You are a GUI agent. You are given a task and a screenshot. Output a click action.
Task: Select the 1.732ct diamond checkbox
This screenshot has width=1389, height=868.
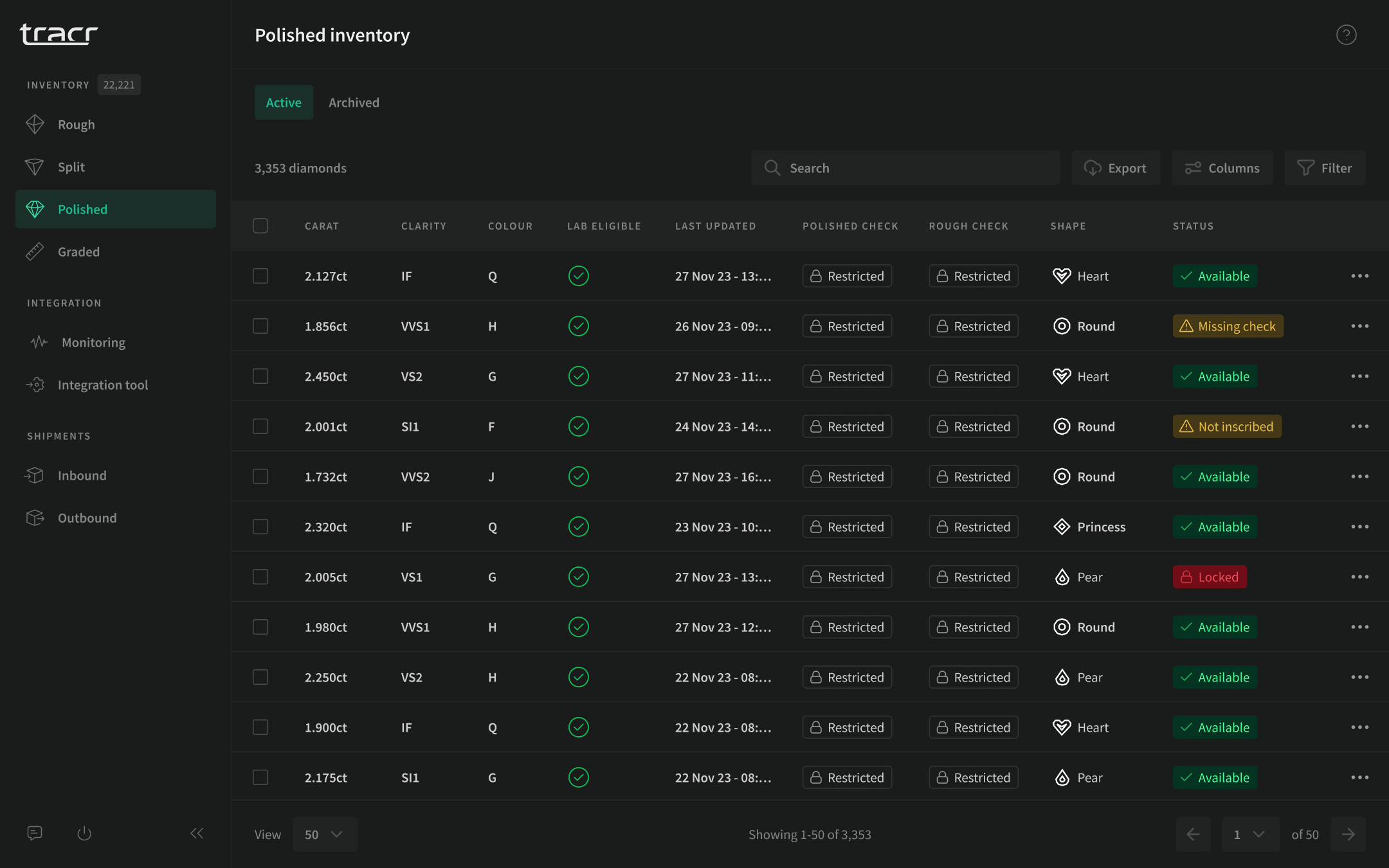tap(260, 476)
